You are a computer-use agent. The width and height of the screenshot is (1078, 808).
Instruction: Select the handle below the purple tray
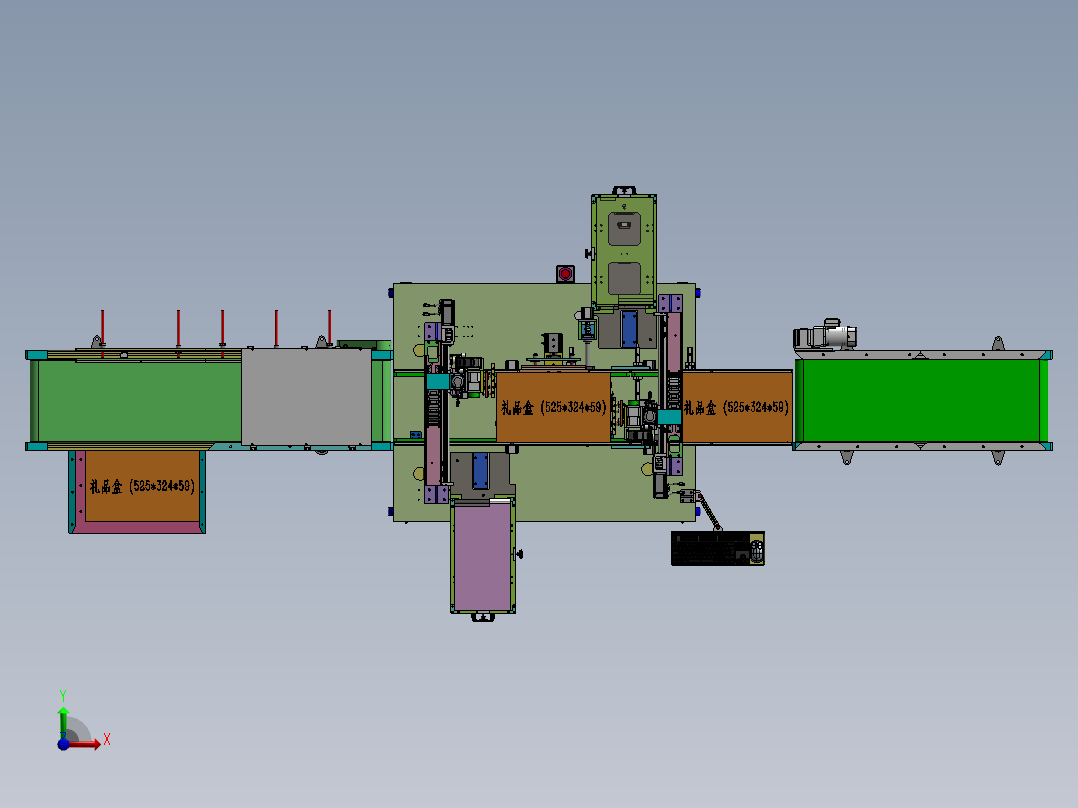pos(483,617)
